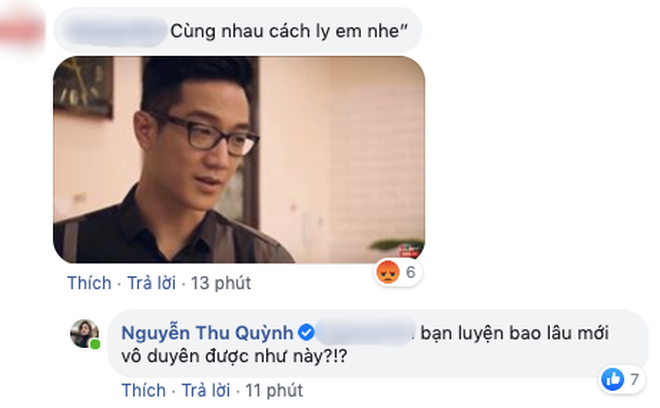The height and width of the screenshot is (408, 660).
Task: Click the angry reaction emoji icon
Action: (x=388, y=272)
